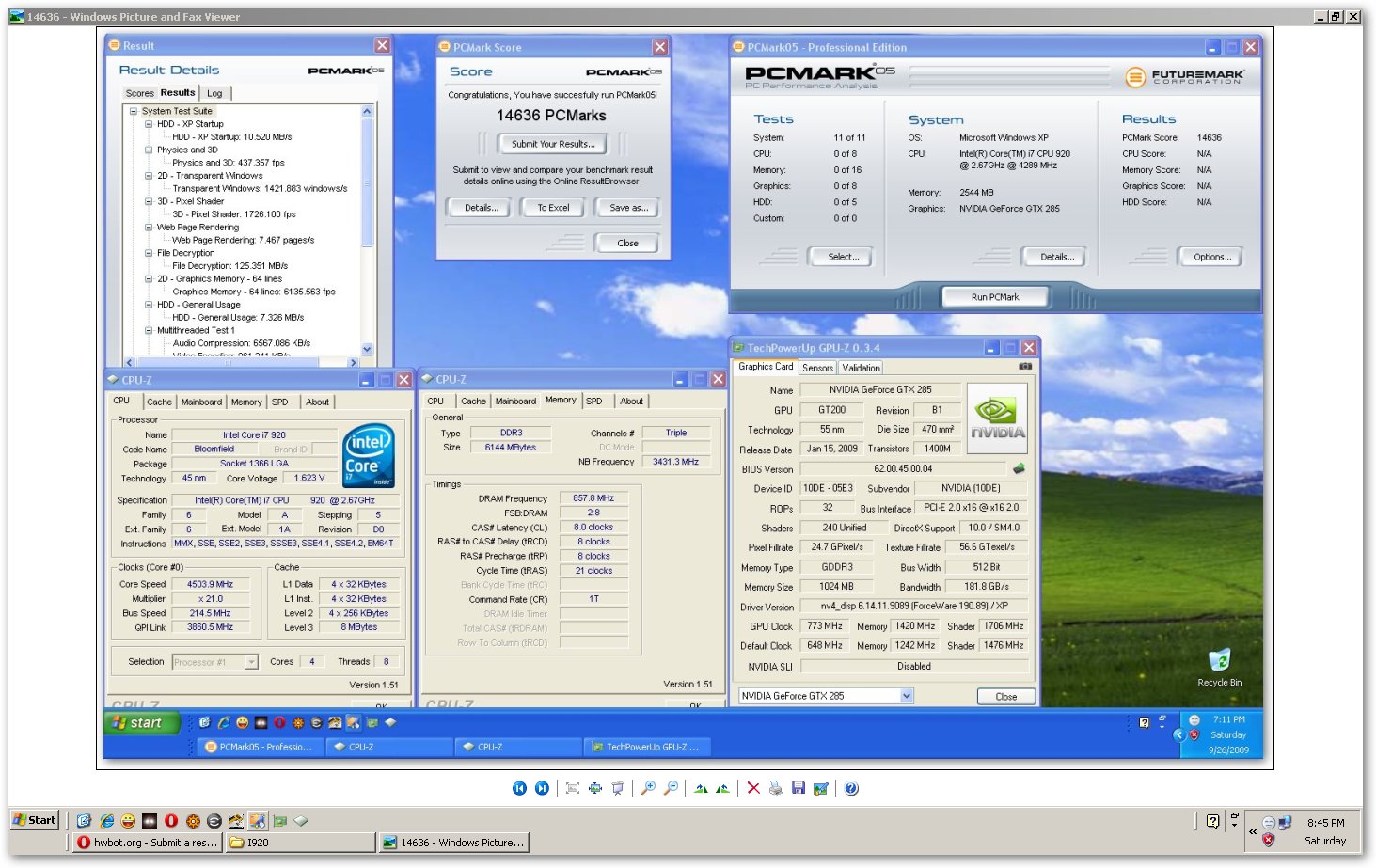The height and width of the screenshot is (868, 1376).
Task: Open the language bar options down arrow
Action: coord(1235,826)
